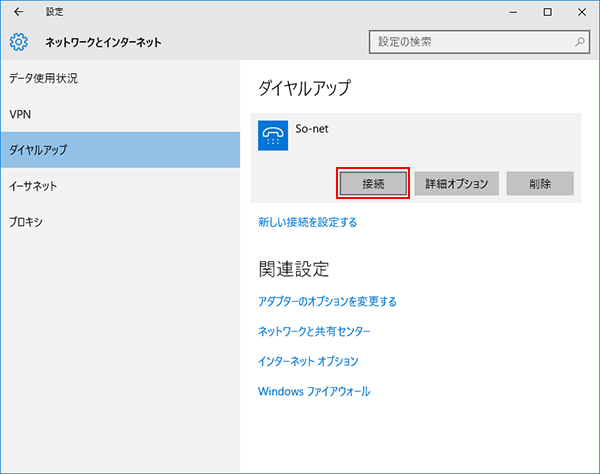The image size is (600, 474).
Task: Click 新しい接続を設定する link
Action: click(x=307, y=222)
